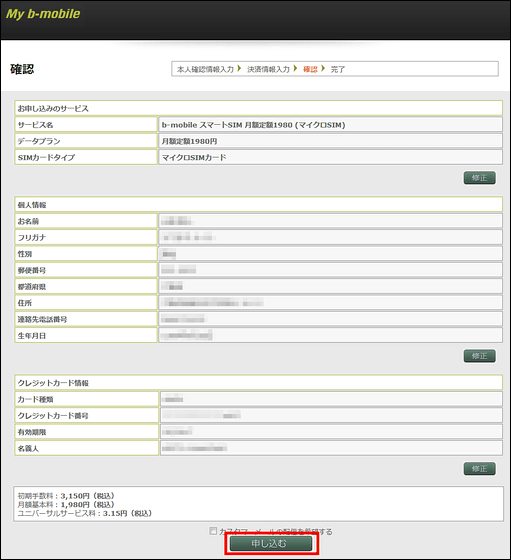511x560 pixels.
Task: Tick the customer mail delivery checkbox
Action: click(x=213, y=531)
